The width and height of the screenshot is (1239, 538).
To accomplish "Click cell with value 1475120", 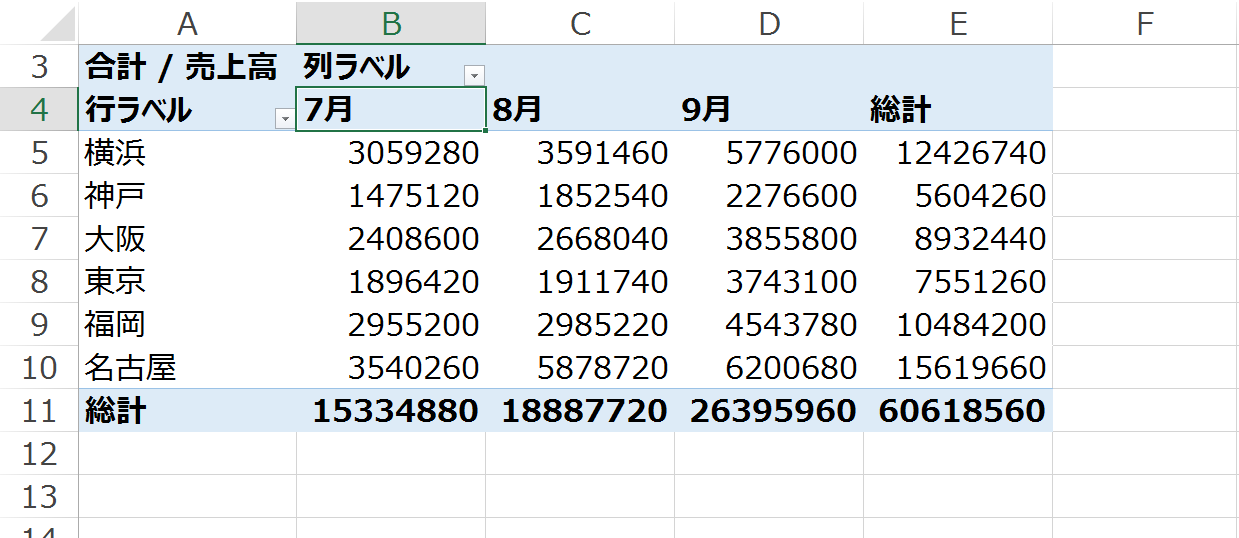I will (x=391, y=196).
